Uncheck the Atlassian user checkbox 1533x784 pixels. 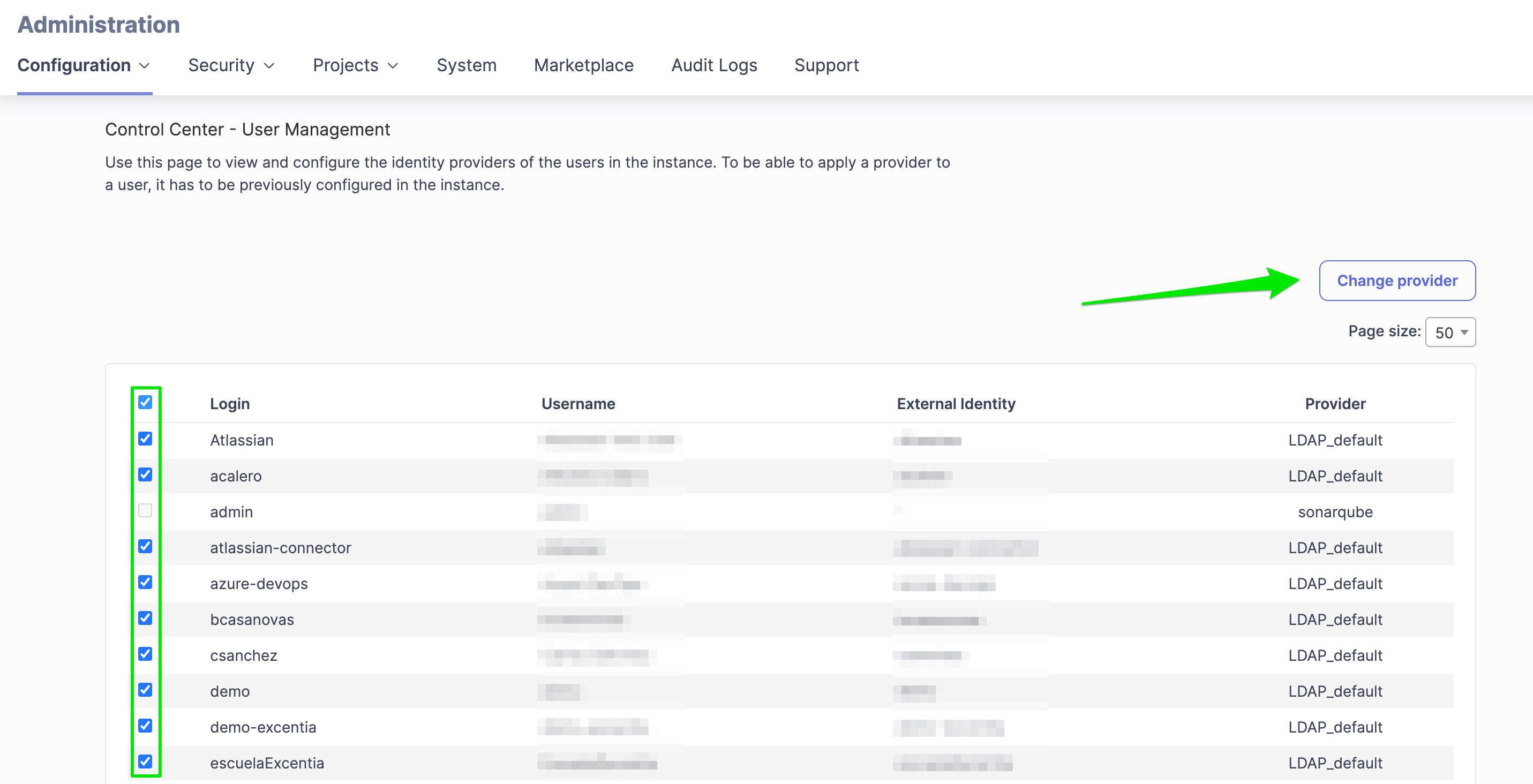click(145, 439)
